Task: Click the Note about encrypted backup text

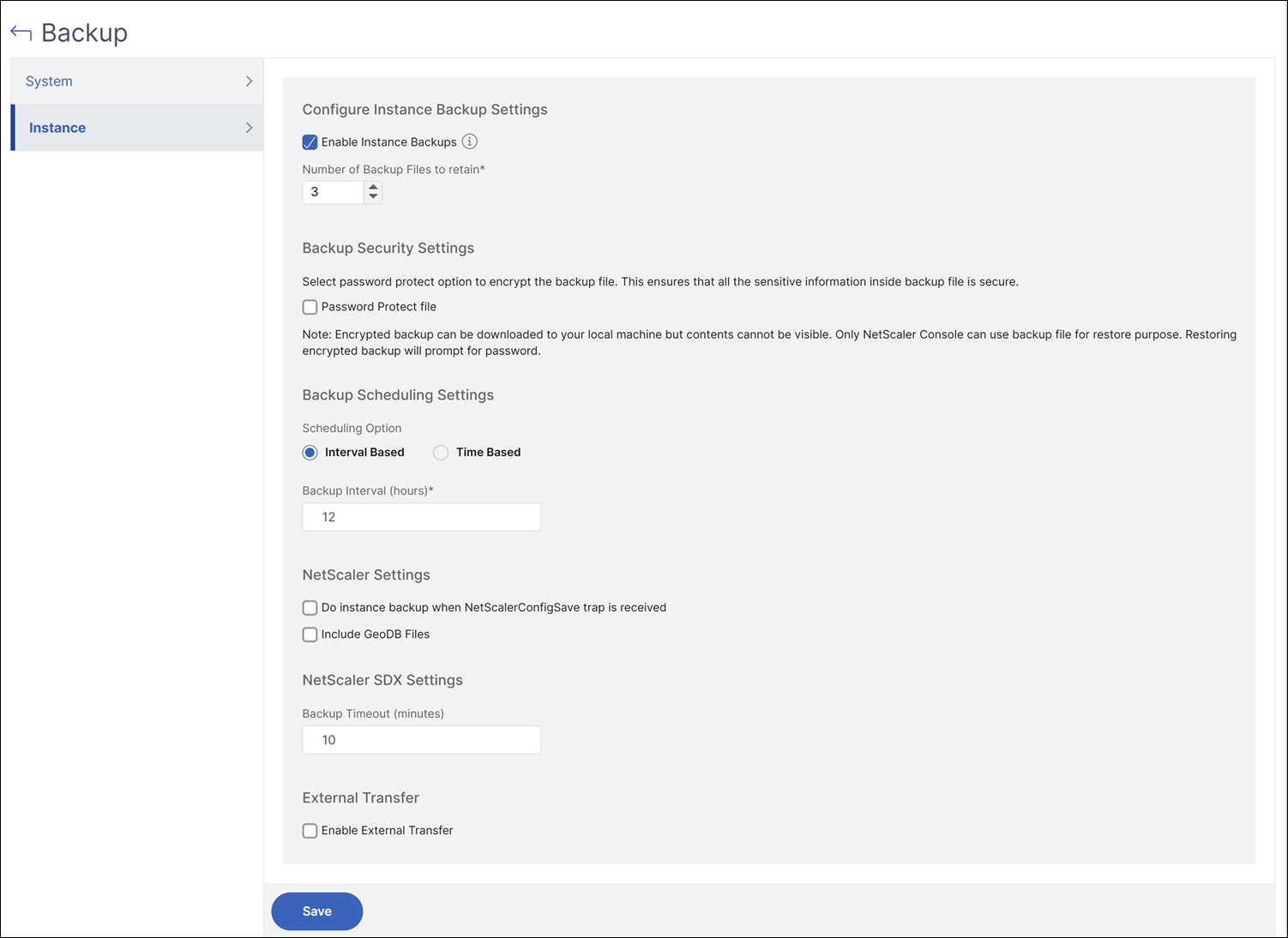Action: pyautogui.click(x=769, y=343)
